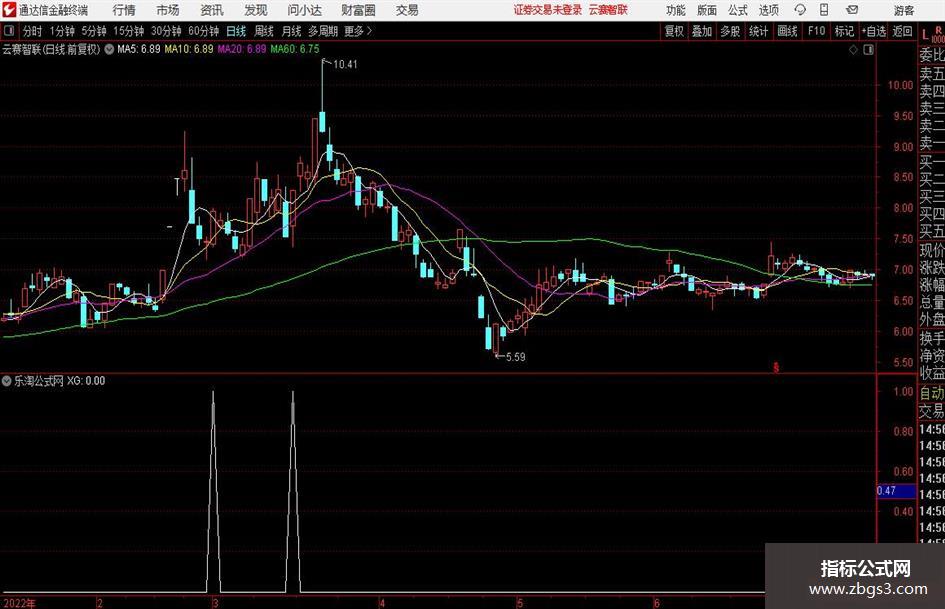Select the 日线 daily period tab
The width and height of the screenshot is (945, 609).
point(236,31)
